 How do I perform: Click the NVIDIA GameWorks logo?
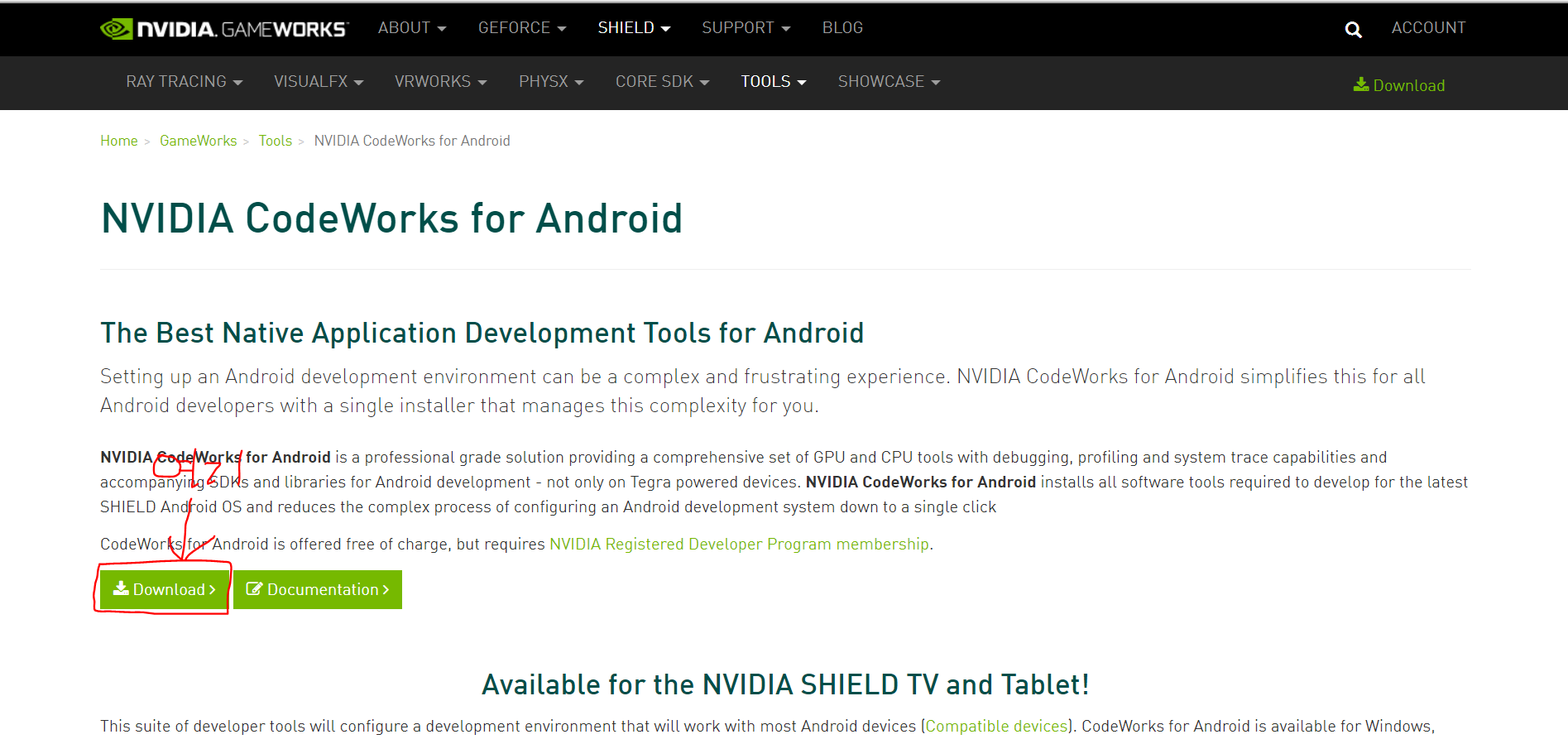tap(224, 29)
